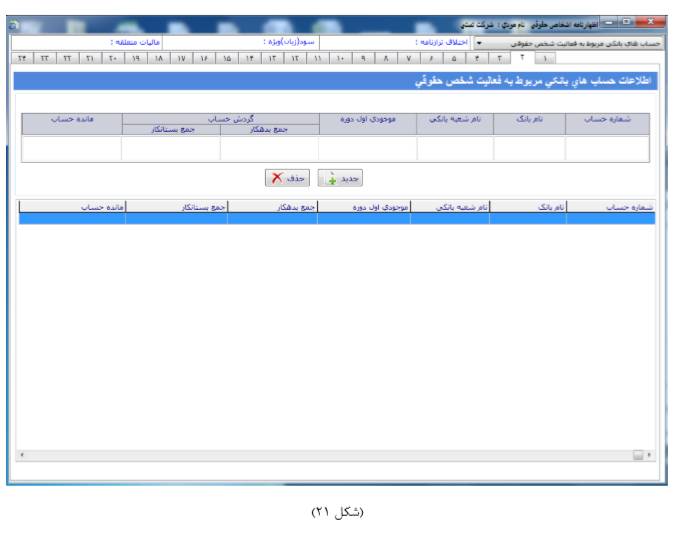Select the highlighted blue row in the grid

point(337,218)
